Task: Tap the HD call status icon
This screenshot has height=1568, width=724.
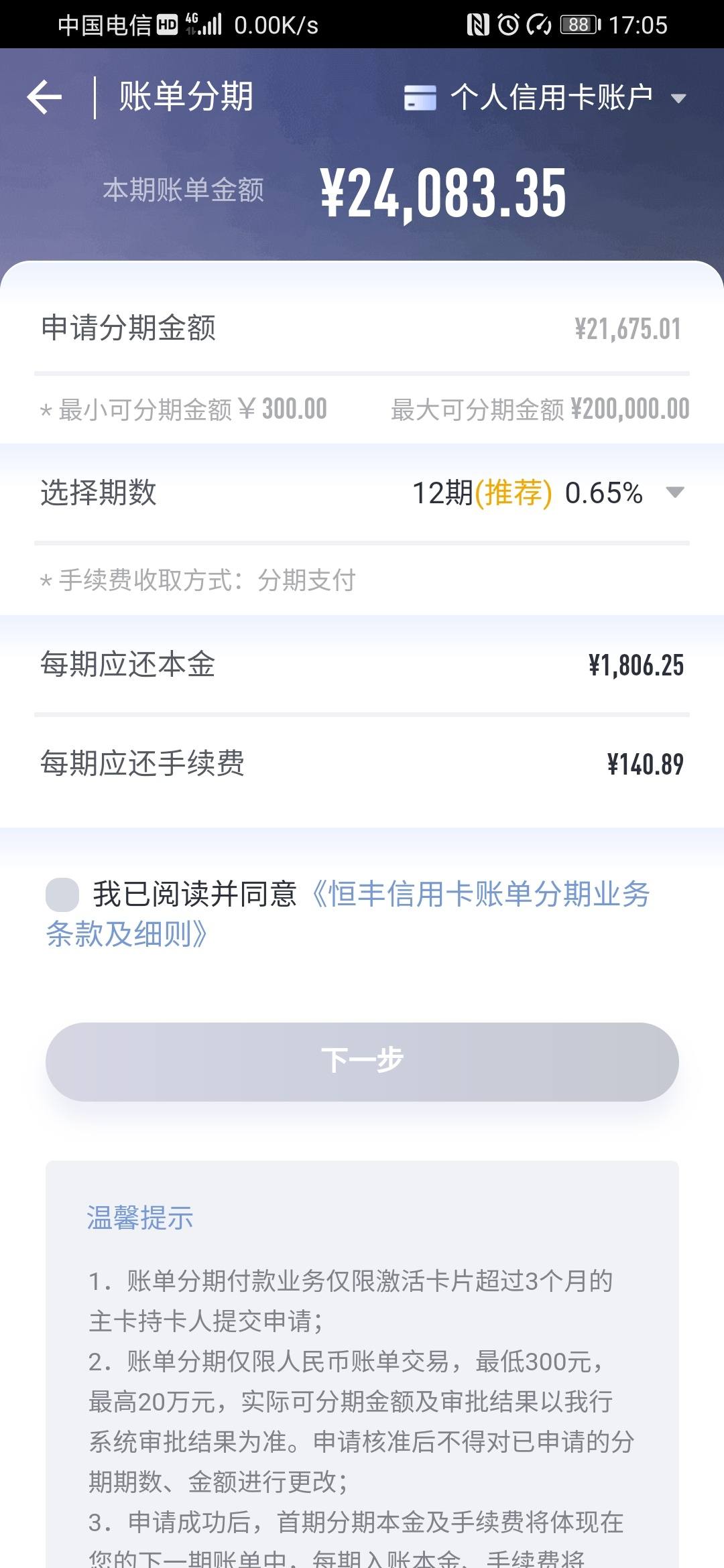Action: pyautogui.click(x=167, y=25)
